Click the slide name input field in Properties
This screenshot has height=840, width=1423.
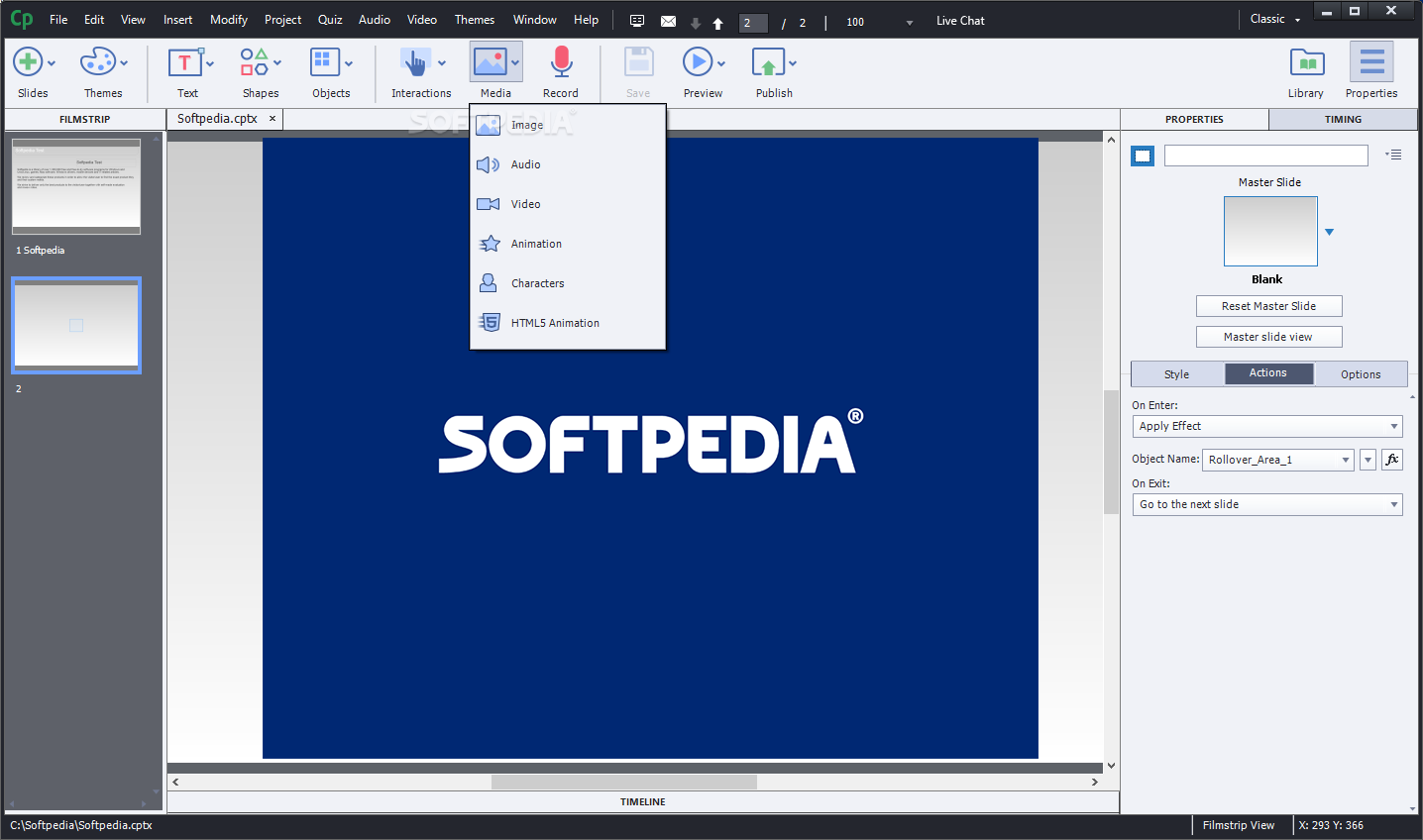[x=1266, y=156]
